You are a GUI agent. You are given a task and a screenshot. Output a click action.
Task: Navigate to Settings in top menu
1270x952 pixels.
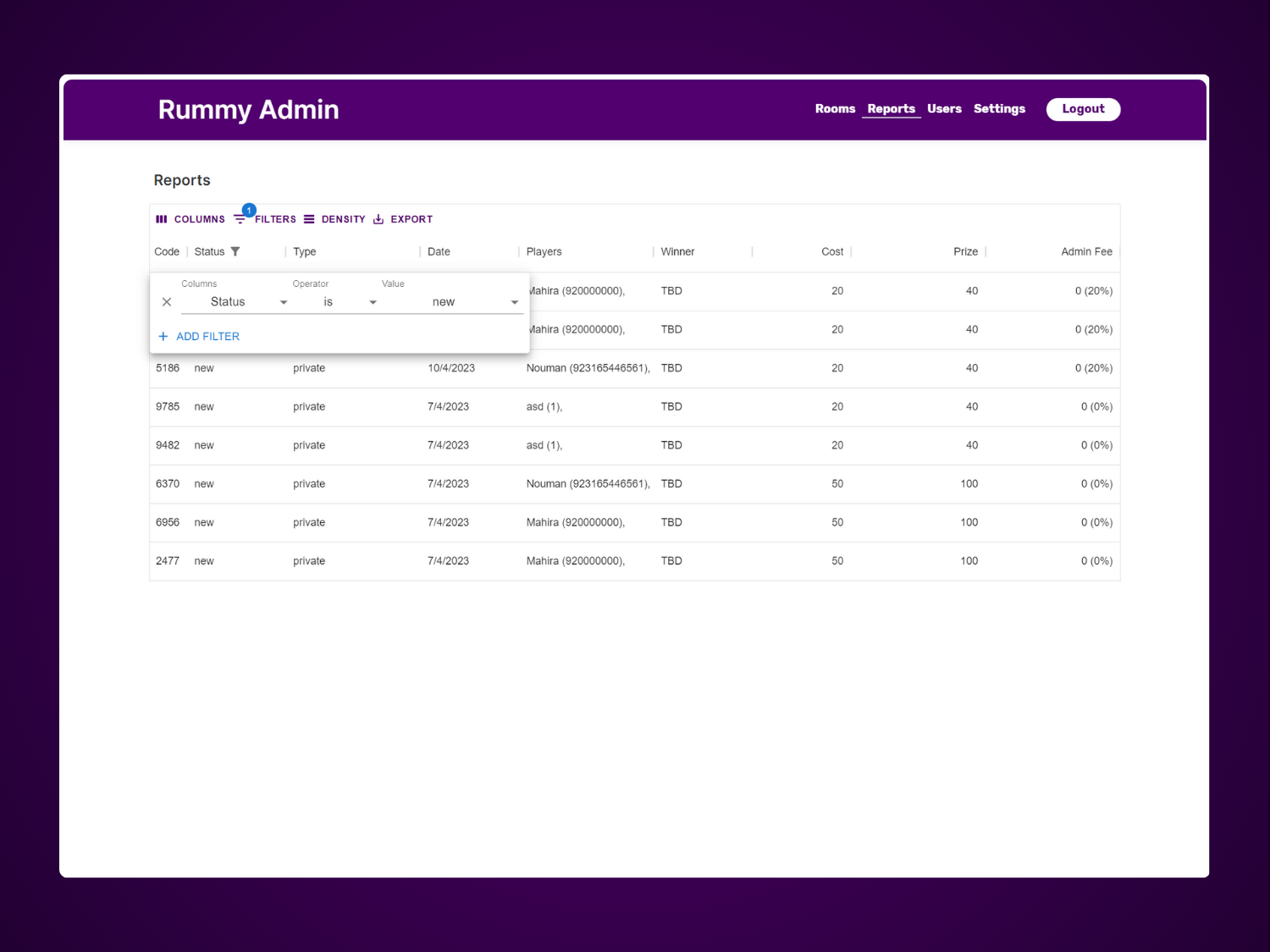(999, 109)
